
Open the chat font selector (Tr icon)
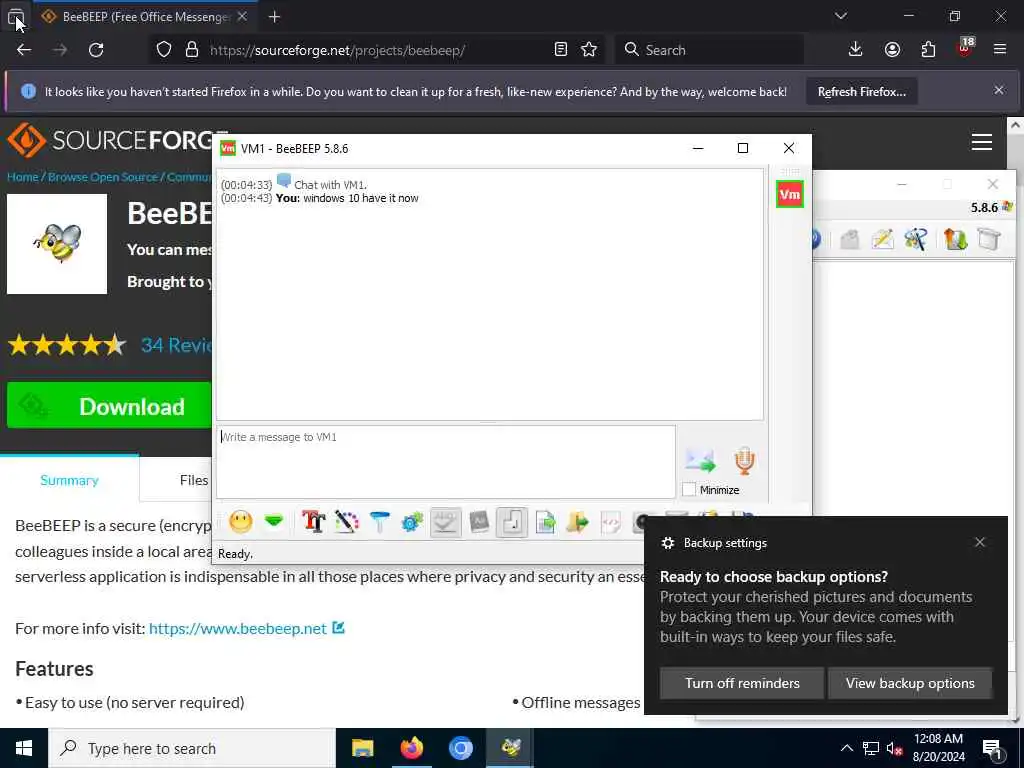313,522
